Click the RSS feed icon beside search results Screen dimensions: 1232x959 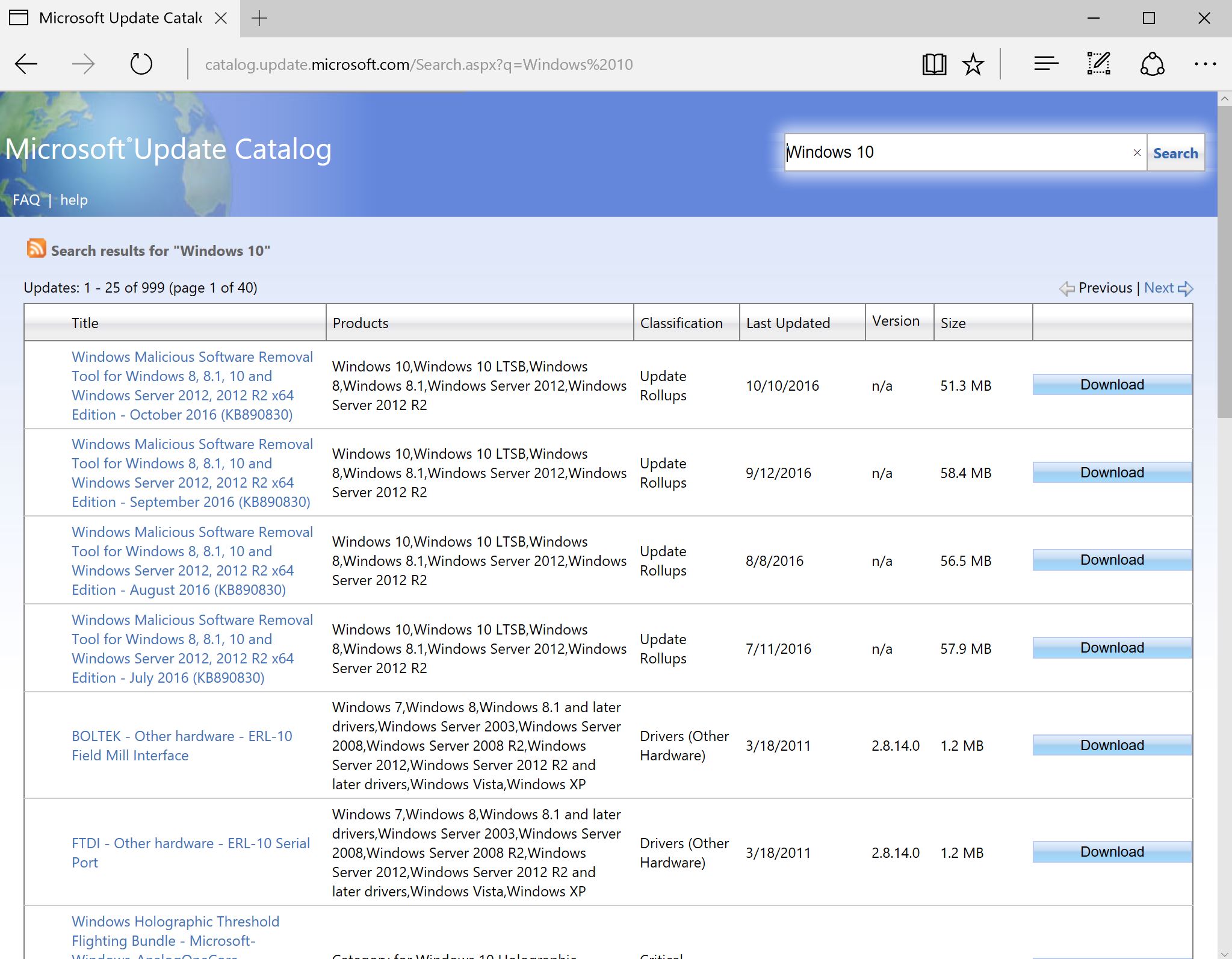36,249
